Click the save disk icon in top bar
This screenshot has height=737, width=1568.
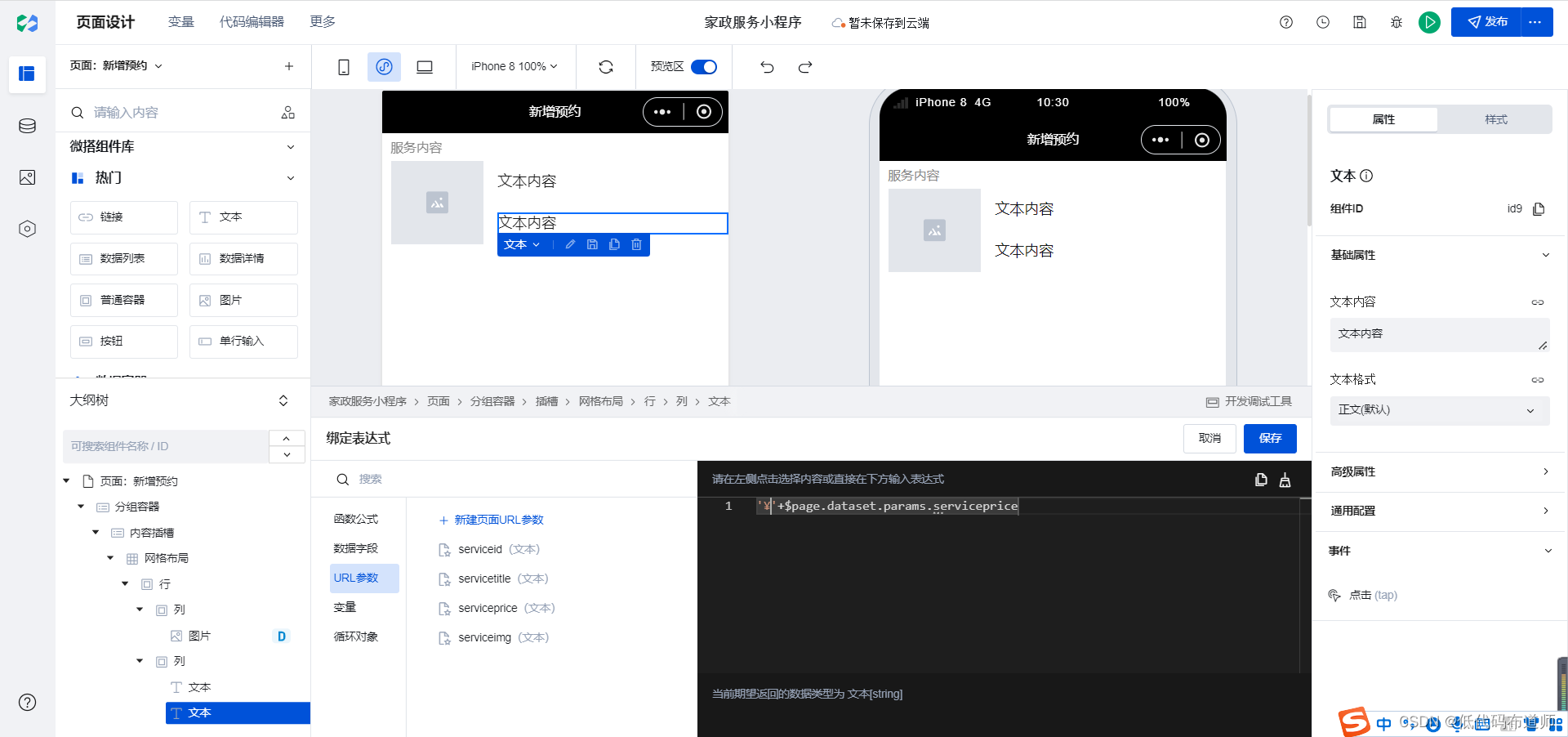1360,22
